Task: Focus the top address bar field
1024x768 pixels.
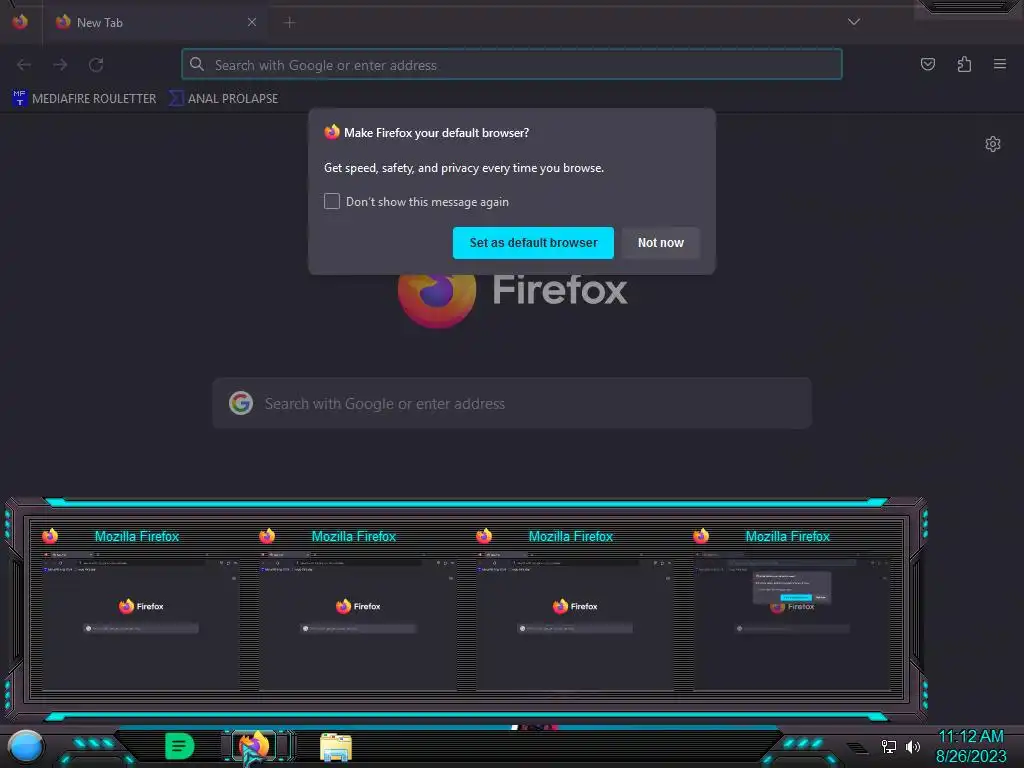Action: pyautogui.click(x=512, y=65)
